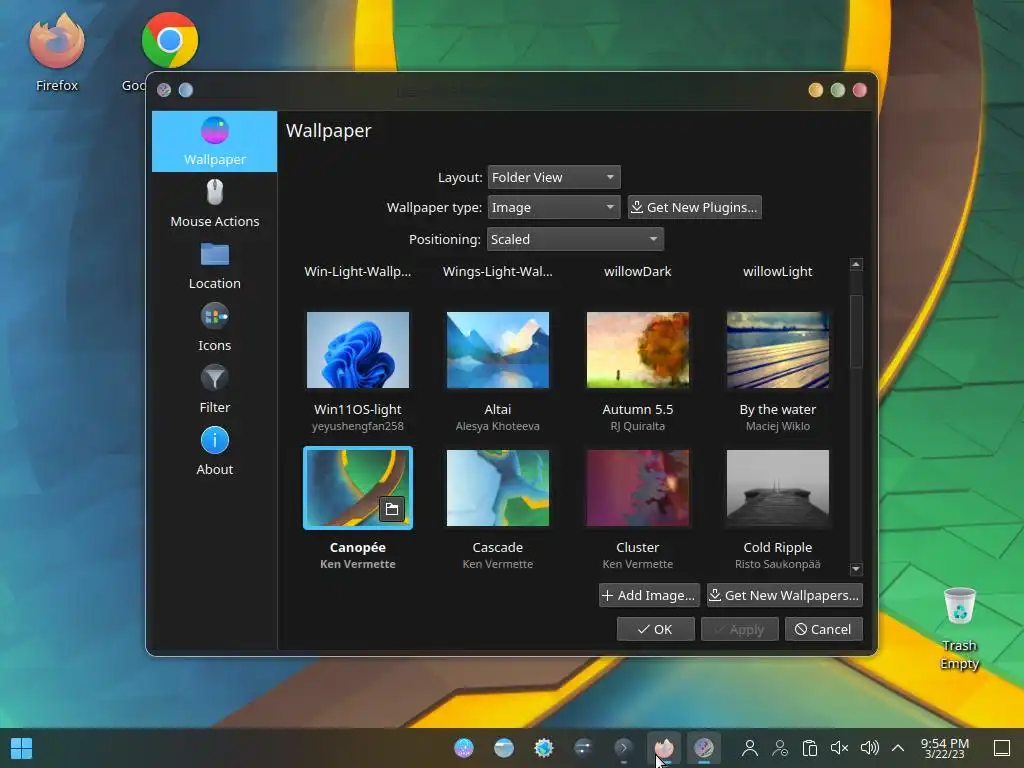Pick the Cluster wallpaper thumbnail
1024x768 pixels.
(x=637, y=488)
